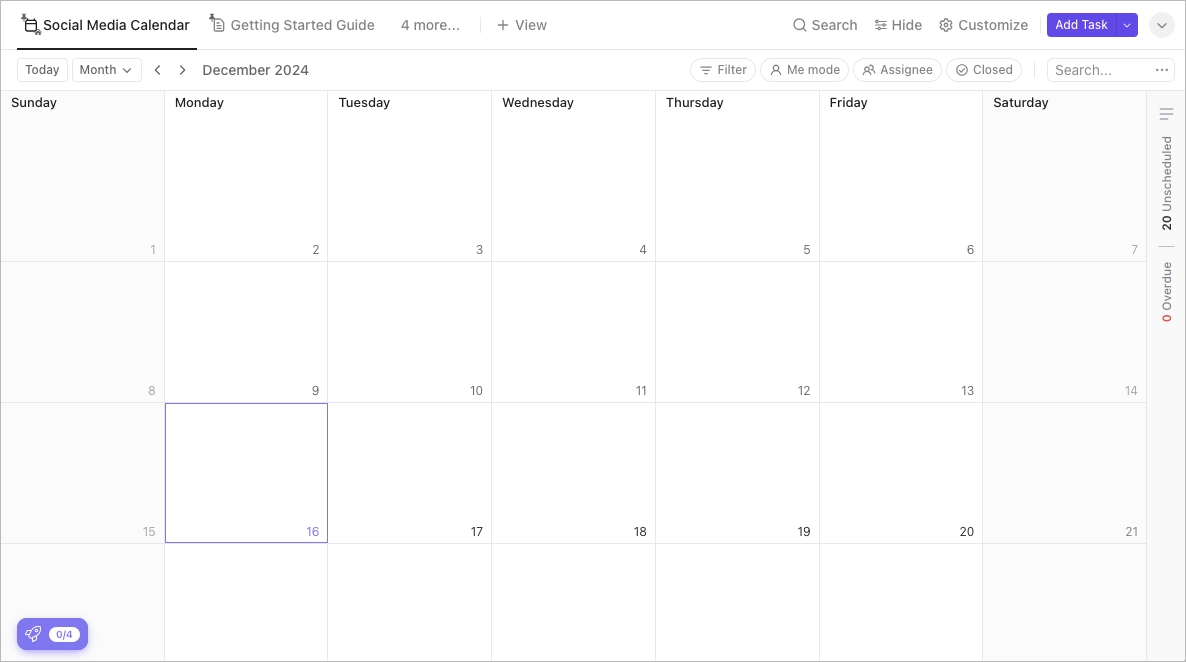Expand the 4 more hidden views
This screenshot has height=662, width=1186.
[x=430, y=25]
